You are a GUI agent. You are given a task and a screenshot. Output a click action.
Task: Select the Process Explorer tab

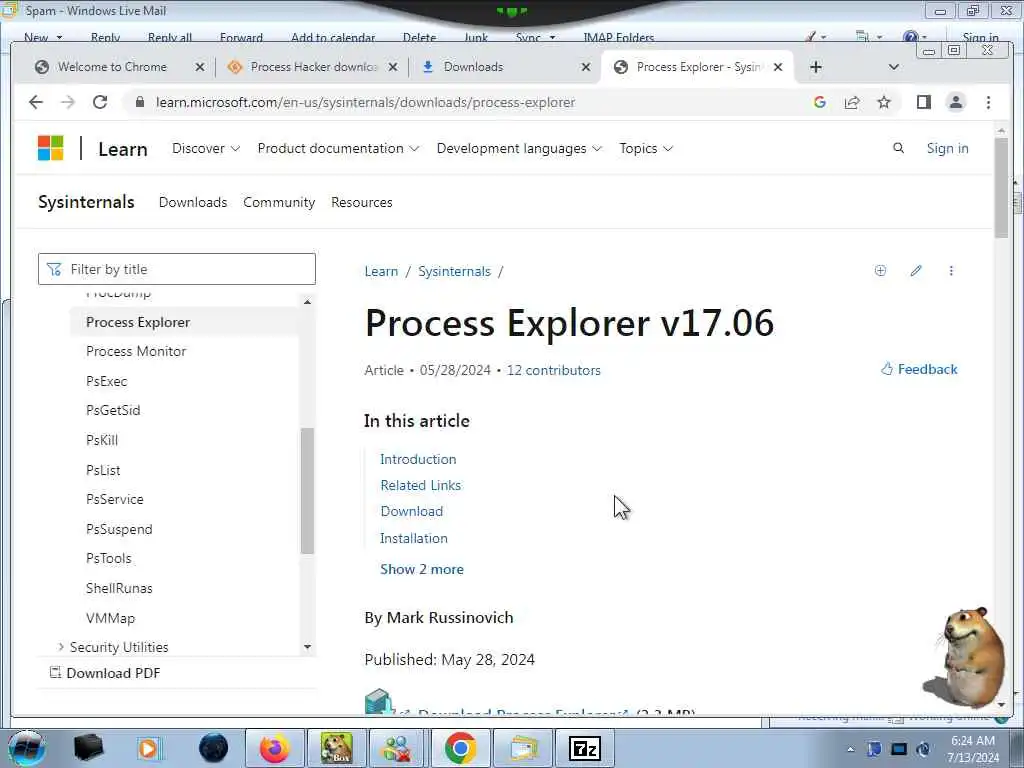(697, 67)
